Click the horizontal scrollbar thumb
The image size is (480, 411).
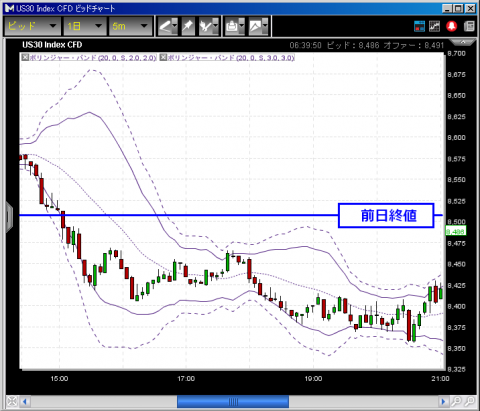pyautogui.click(x=233, y=401)
